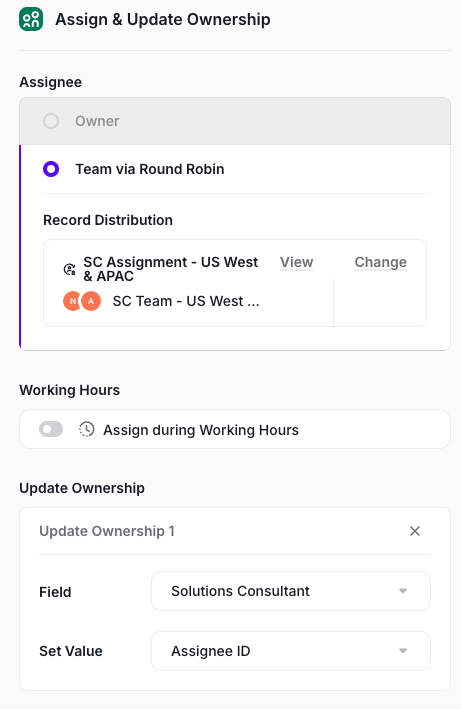Toggle Assign during Working Hours switch
The width and height of the screenshot is (461, 709).
pyautogui.click(x=51, y=429)
